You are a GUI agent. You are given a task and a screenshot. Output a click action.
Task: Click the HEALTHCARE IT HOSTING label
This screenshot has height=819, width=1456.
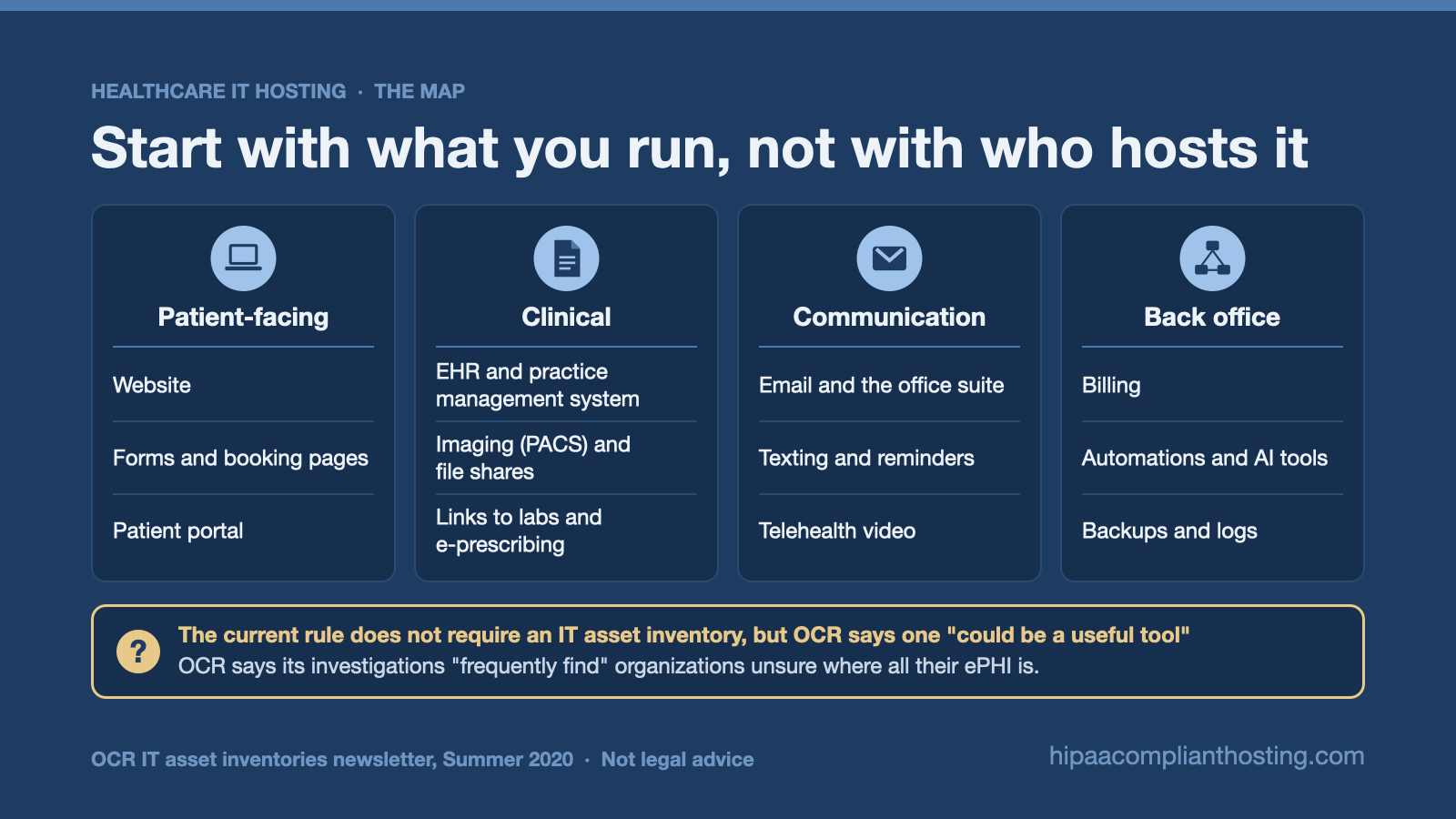(218, 91)
